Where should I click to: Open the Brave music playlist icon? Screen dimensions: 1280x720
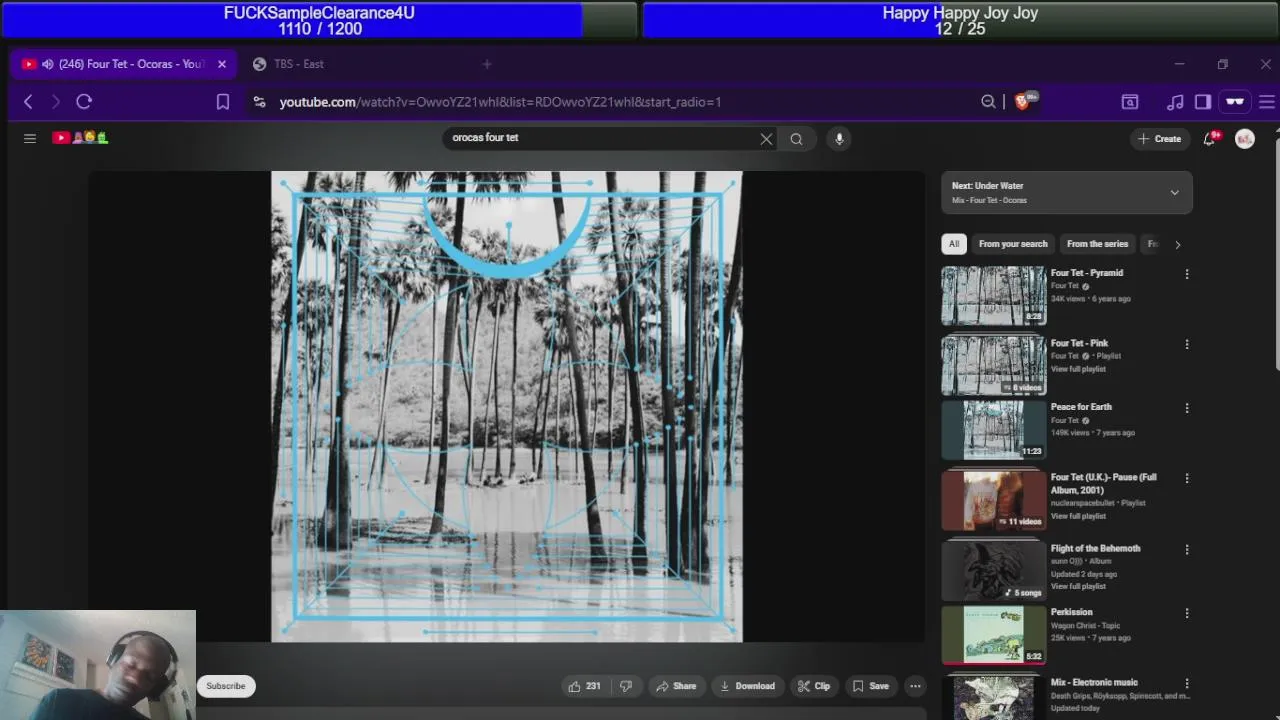tap(1176, 102)
